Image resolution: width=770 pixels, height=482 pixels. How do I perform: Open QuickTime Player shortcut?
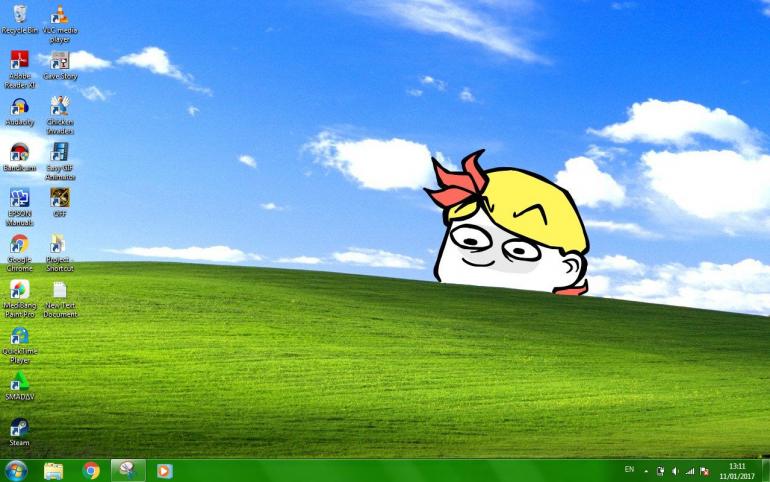tap(20, 345)
